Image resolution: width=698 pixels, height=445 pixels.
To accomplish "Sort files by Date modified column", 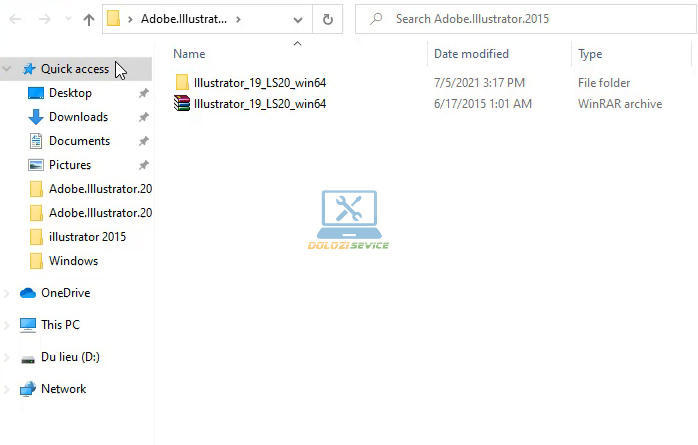I will 471,54.
